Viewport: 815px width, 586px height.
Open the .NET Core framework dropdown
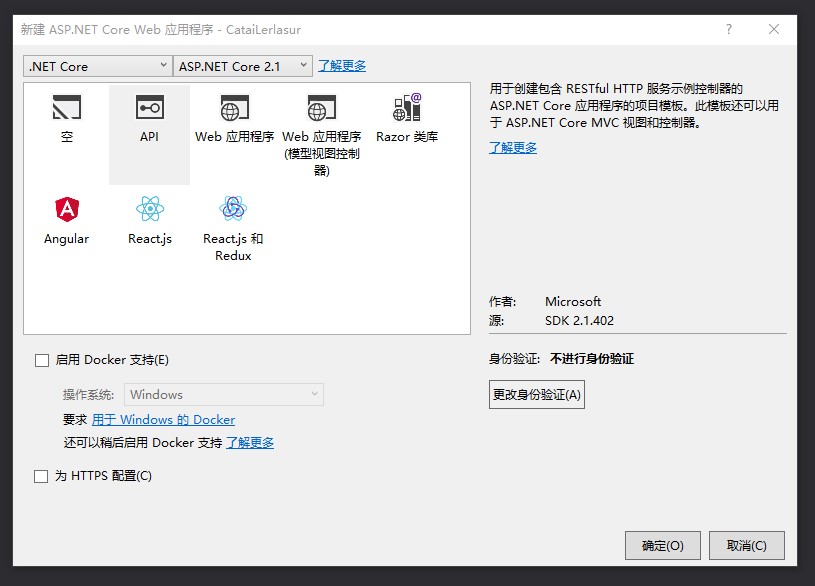(97, 66)
